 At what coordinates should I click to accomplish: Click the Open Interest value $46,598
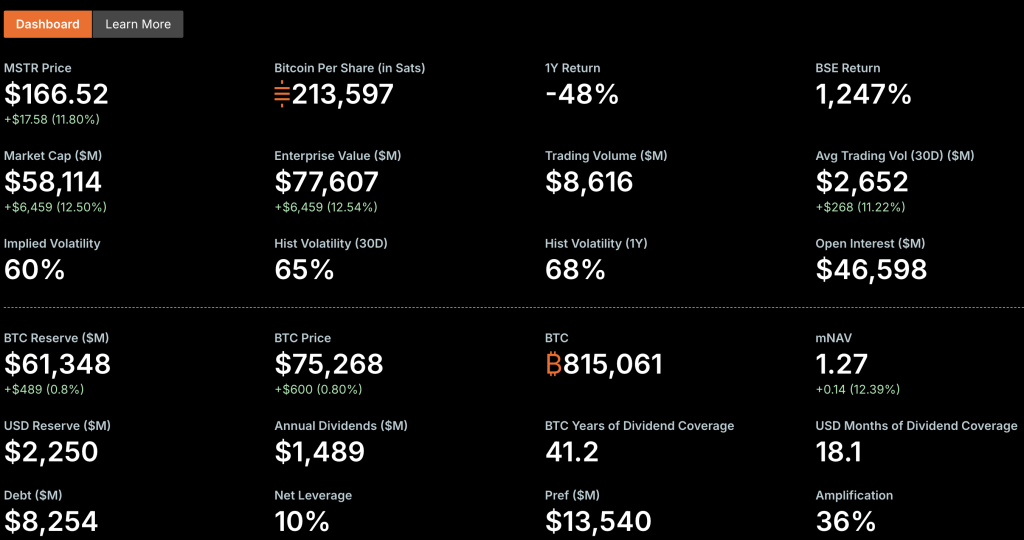pos(871,269)
